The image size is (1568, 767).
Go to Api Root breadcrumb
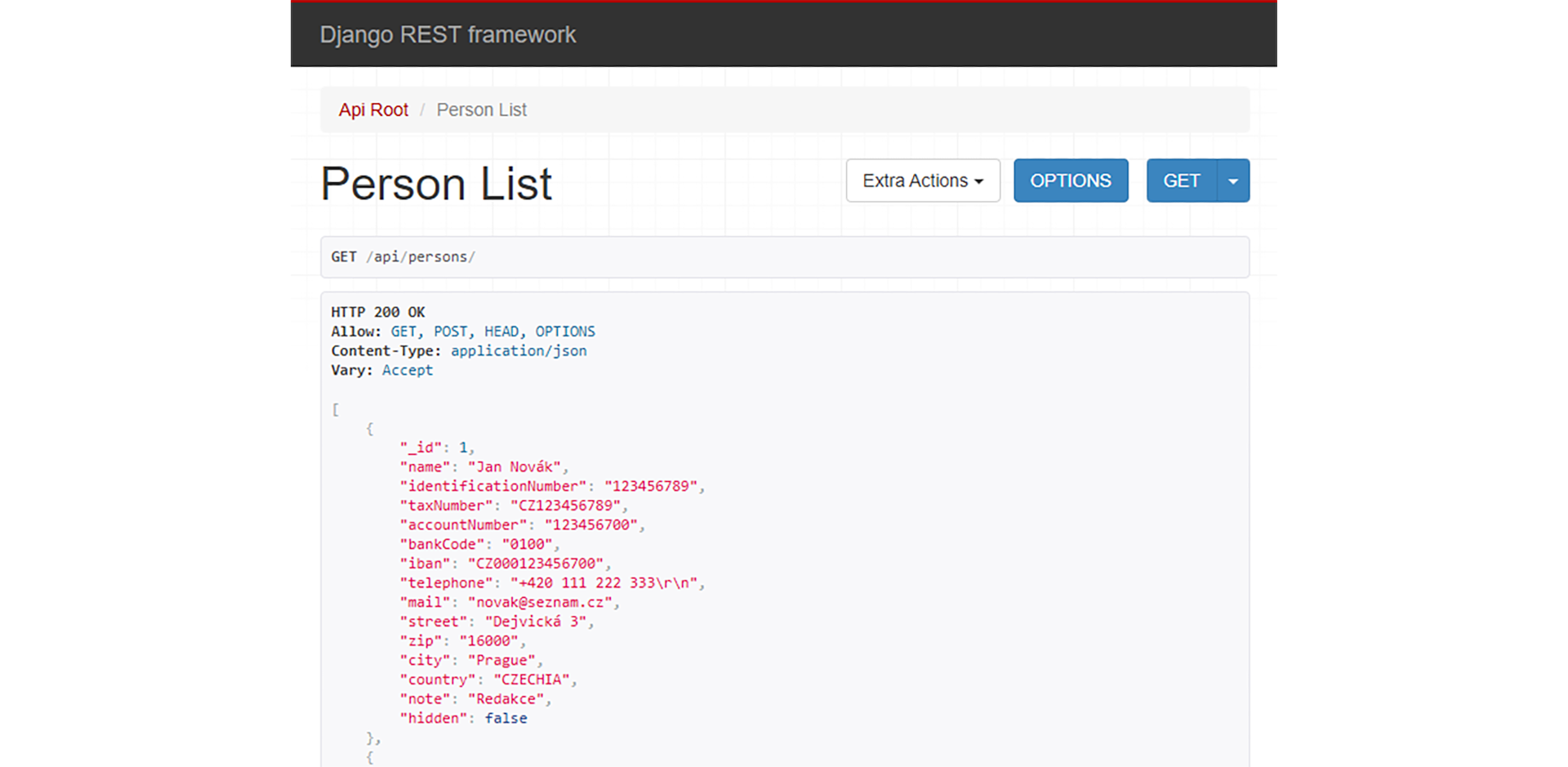(373, 109)
